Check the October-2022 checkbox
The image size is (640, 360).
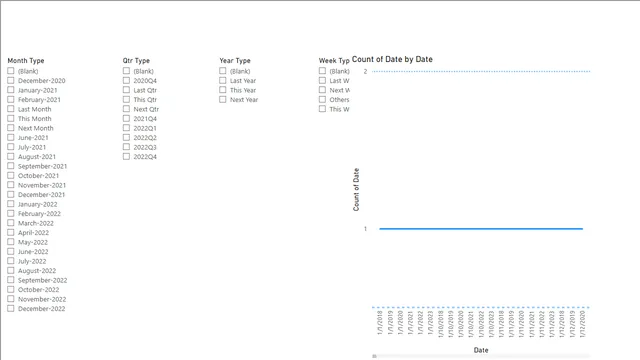point(11,289)
